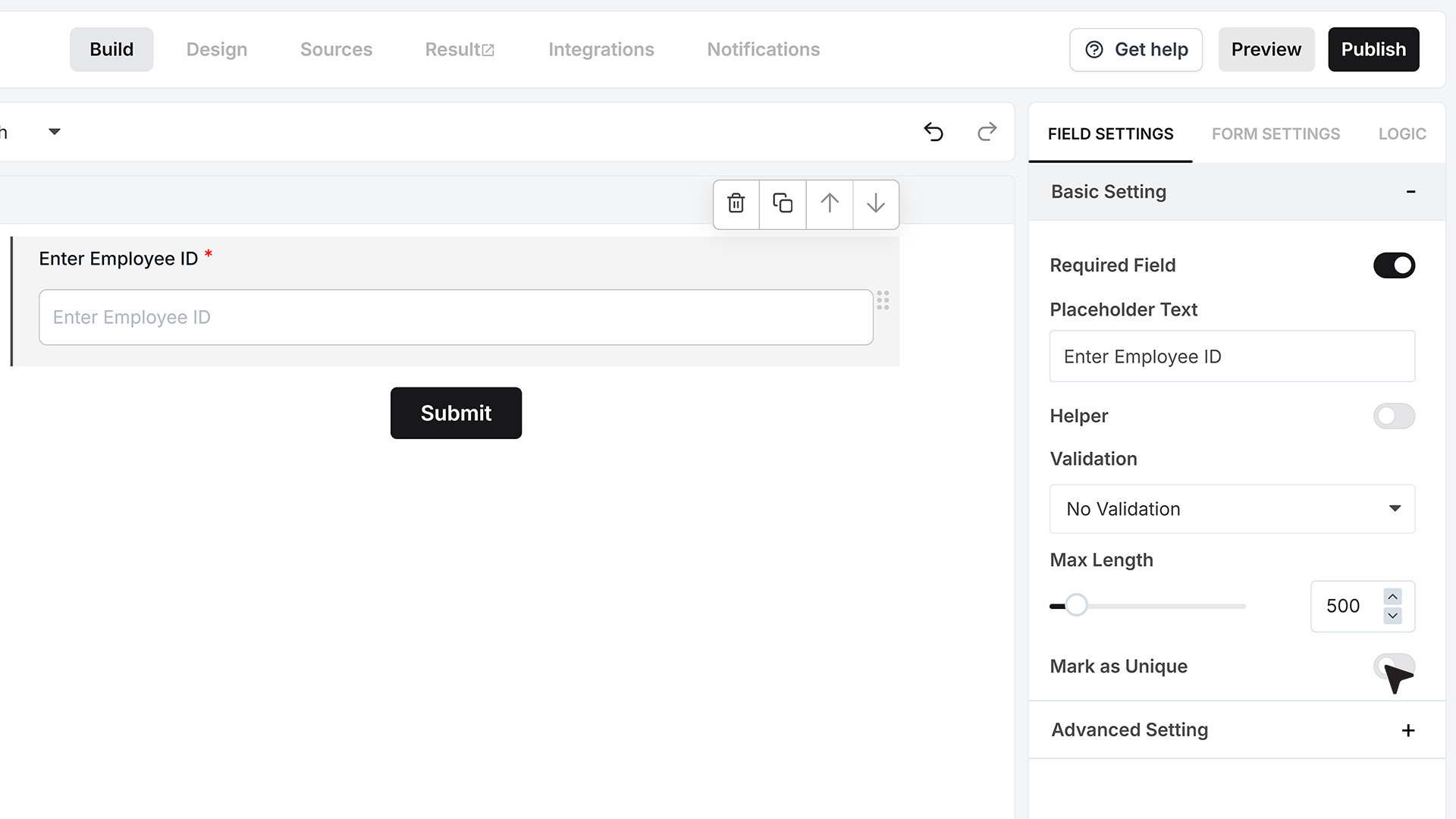
Task: Decrease Max Length with down stepper arrow
Action: coord(1392,616)
